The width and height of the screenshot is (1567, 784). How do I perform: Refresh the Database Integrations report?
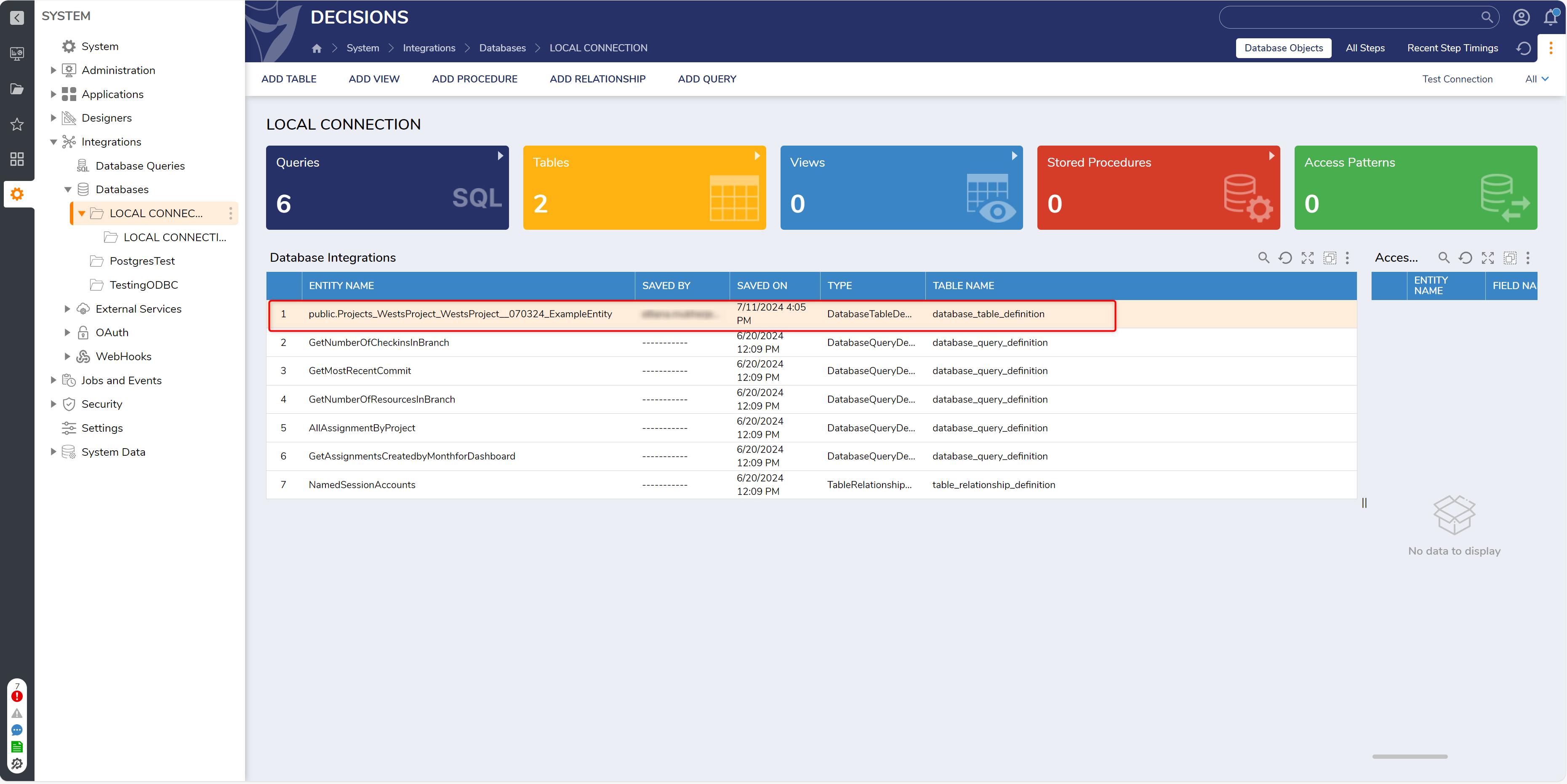[1285, 258]
